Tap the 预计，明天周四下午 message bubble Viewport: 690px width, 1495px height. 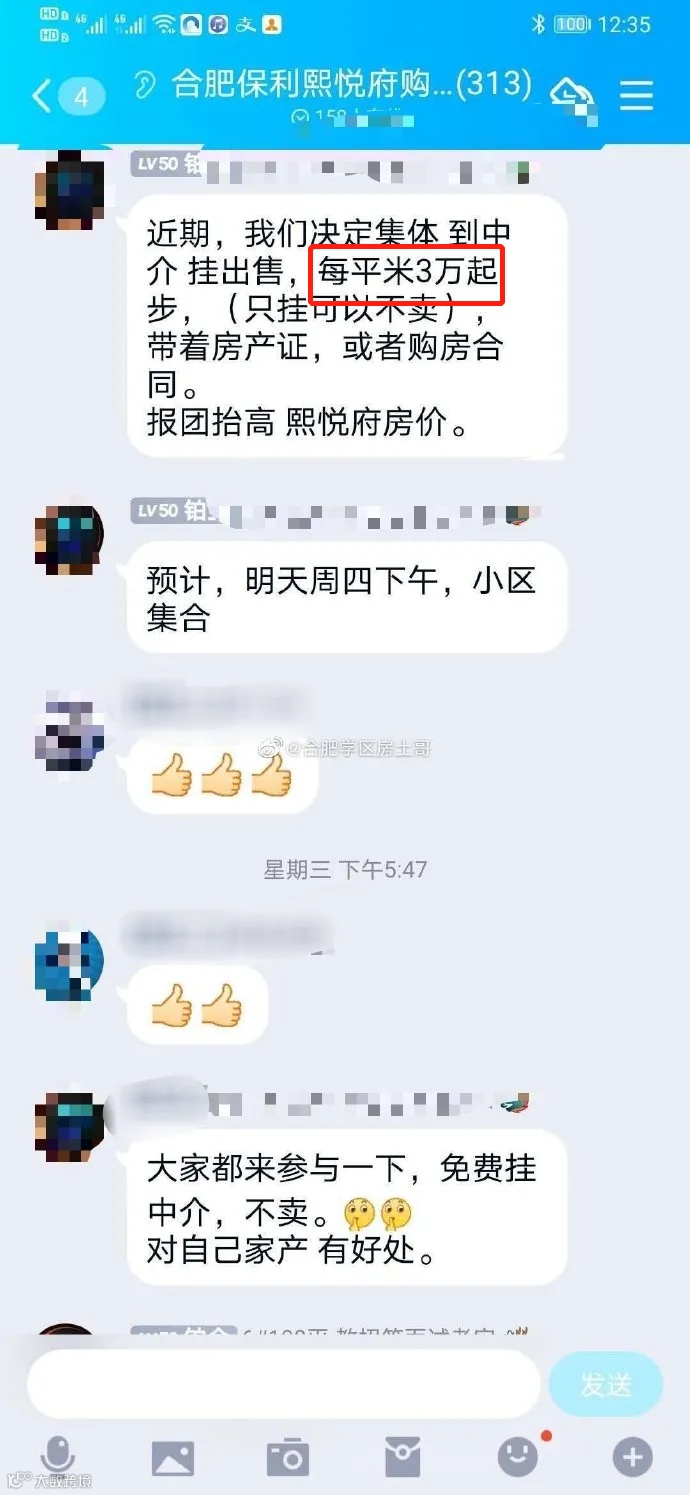347,597
